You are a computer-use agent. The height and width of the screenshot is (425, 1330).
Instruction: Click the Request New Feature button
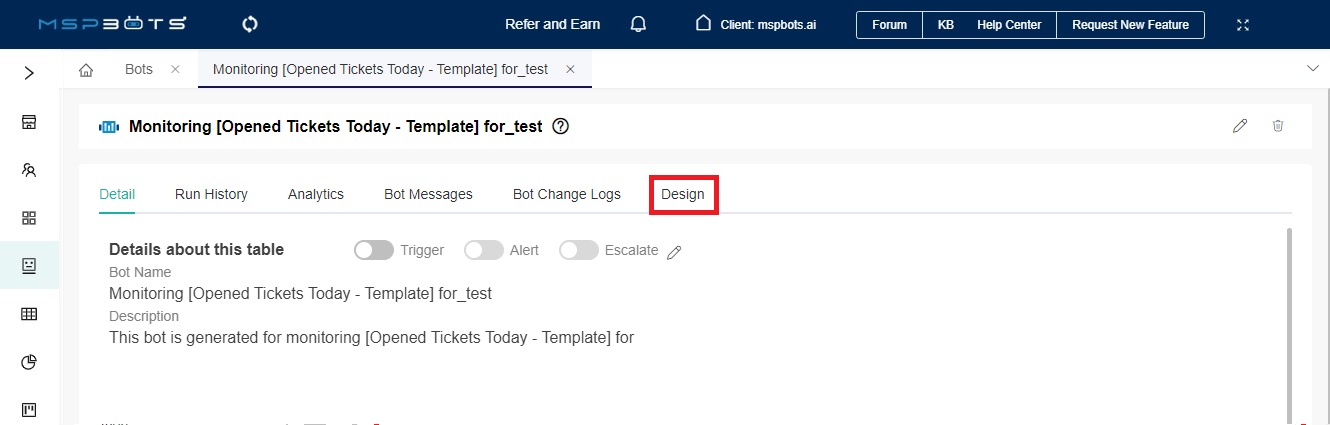point(1130,25)
